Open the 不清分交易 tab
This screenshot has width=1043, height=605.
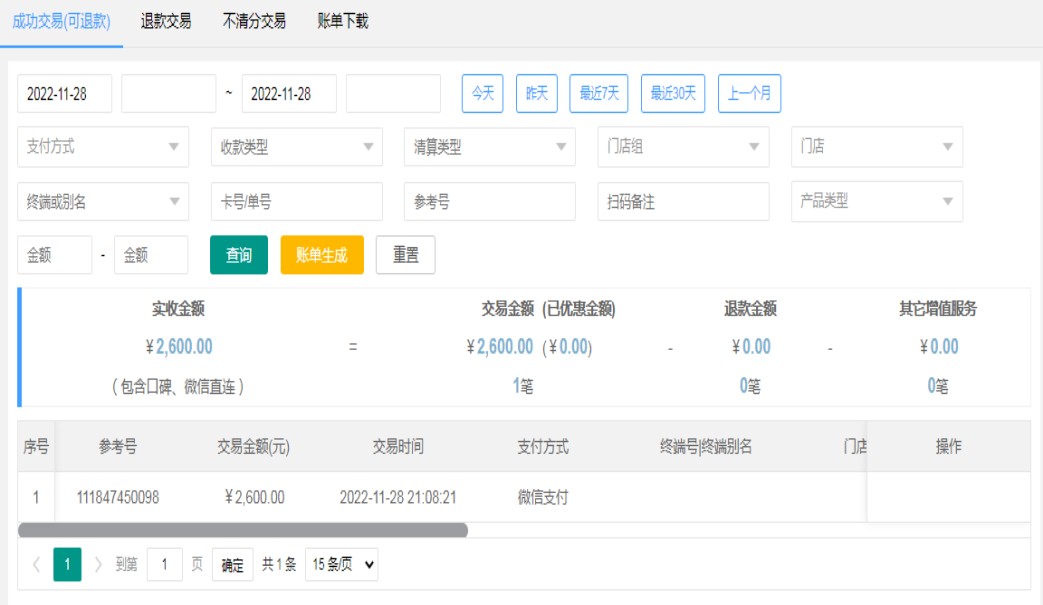254,21
